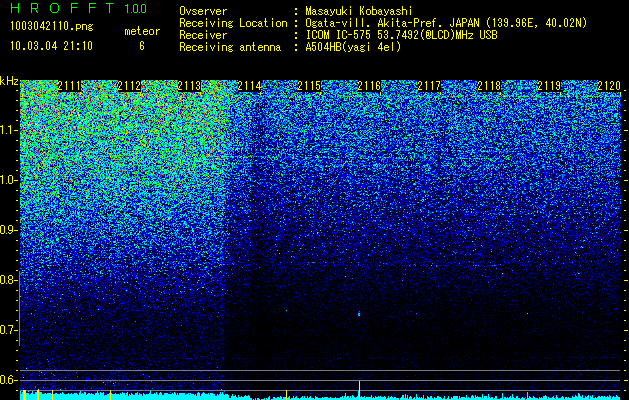Click the 2115 time marker

point(309,86)
